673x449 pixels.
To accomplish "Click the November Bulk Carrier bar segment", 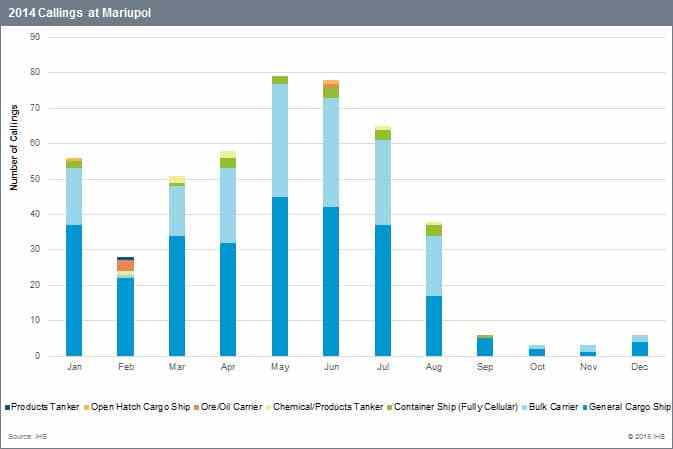I will pyautogui.click(x=588, y=349).
